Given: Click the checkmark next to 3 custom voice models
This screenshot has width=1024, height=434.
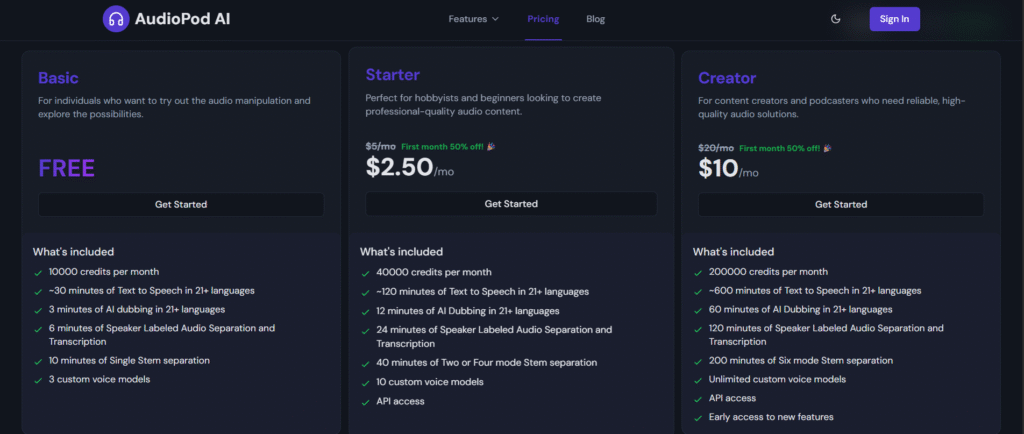Looking at the screenshot, I should click(38, 381).
